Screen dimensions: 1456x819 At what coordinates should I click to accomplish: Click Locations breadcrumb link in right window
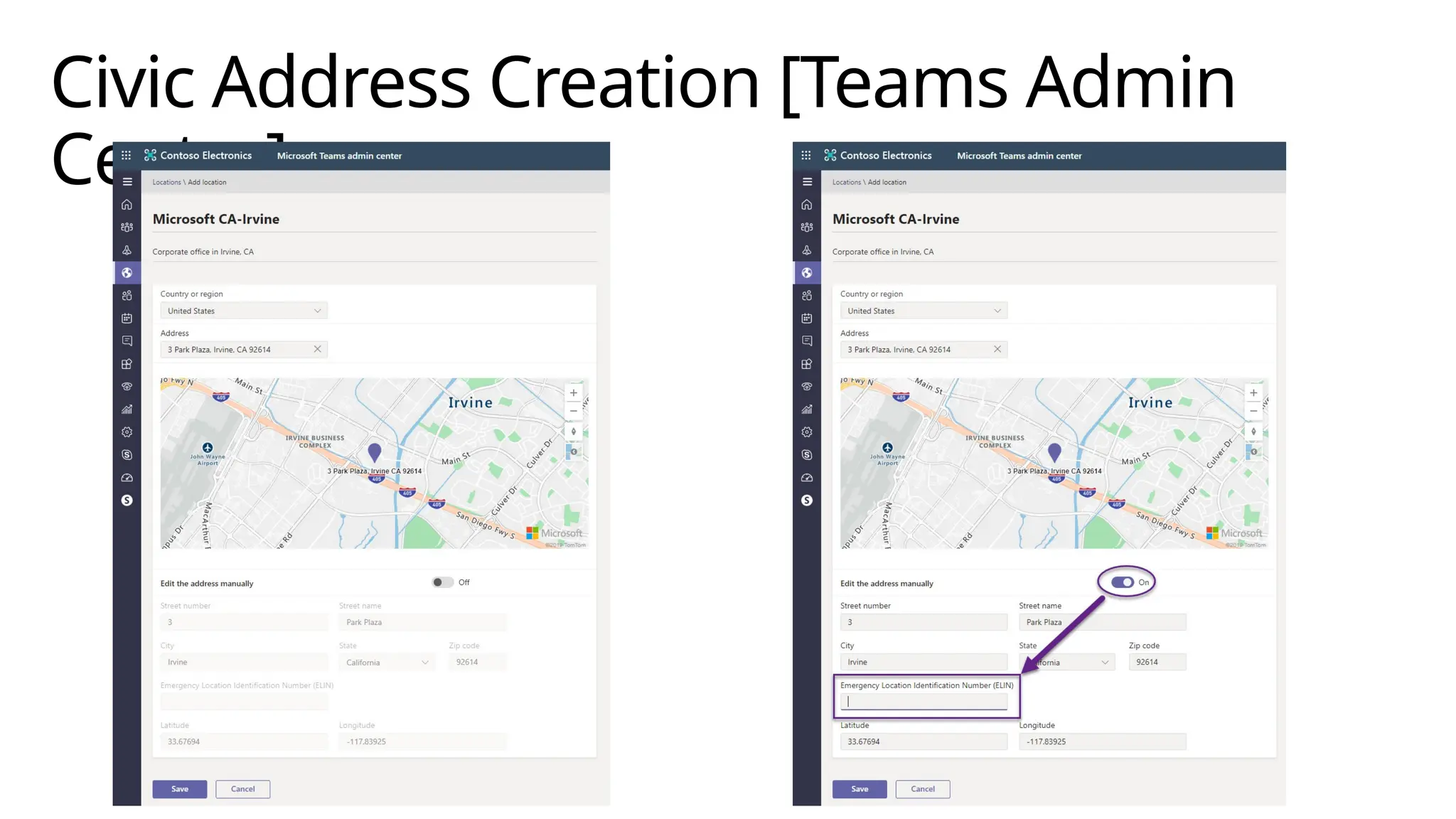847,183
